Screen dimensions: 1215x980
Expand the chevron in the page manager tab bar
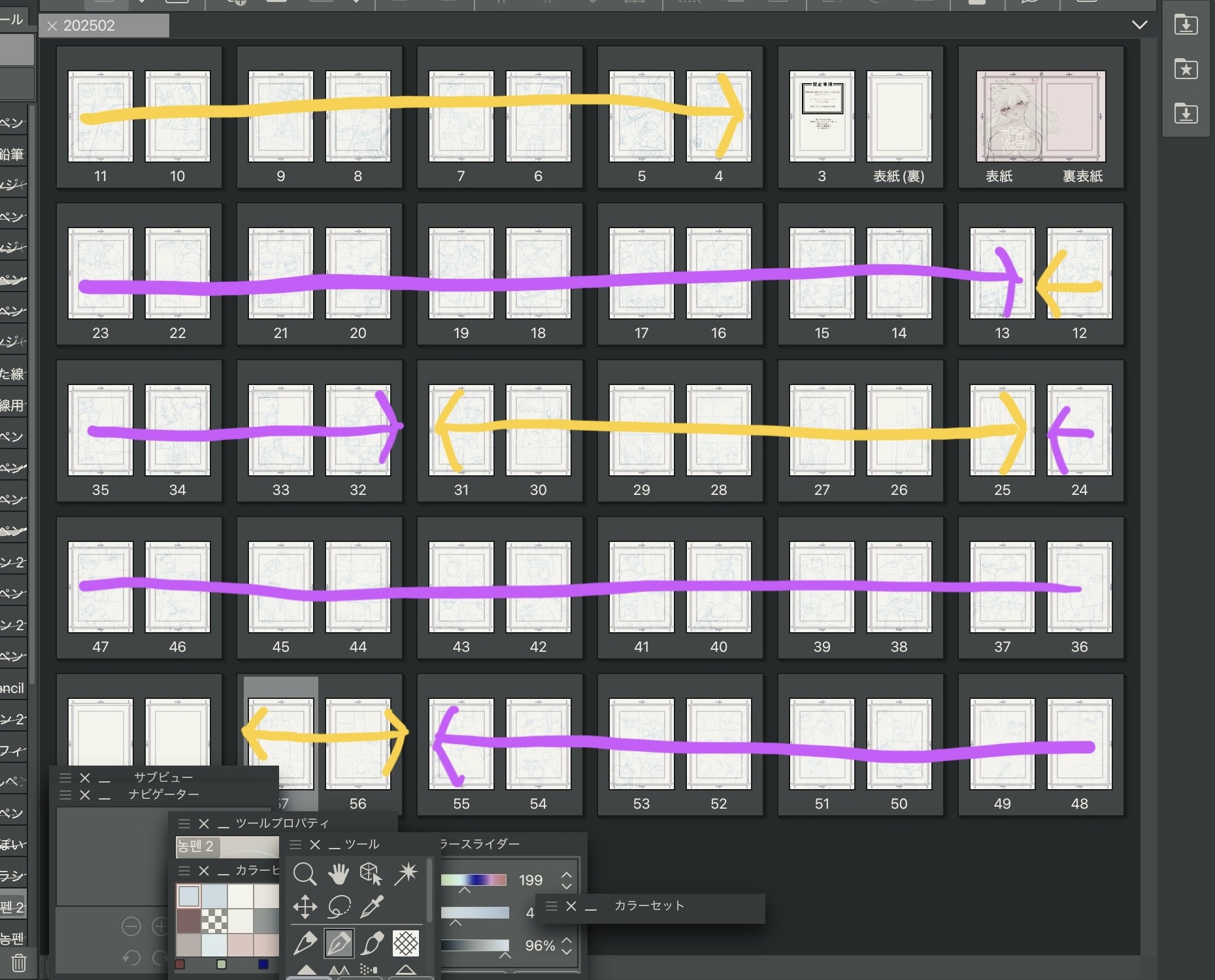pyautogui.click(x=1139, y=25)
